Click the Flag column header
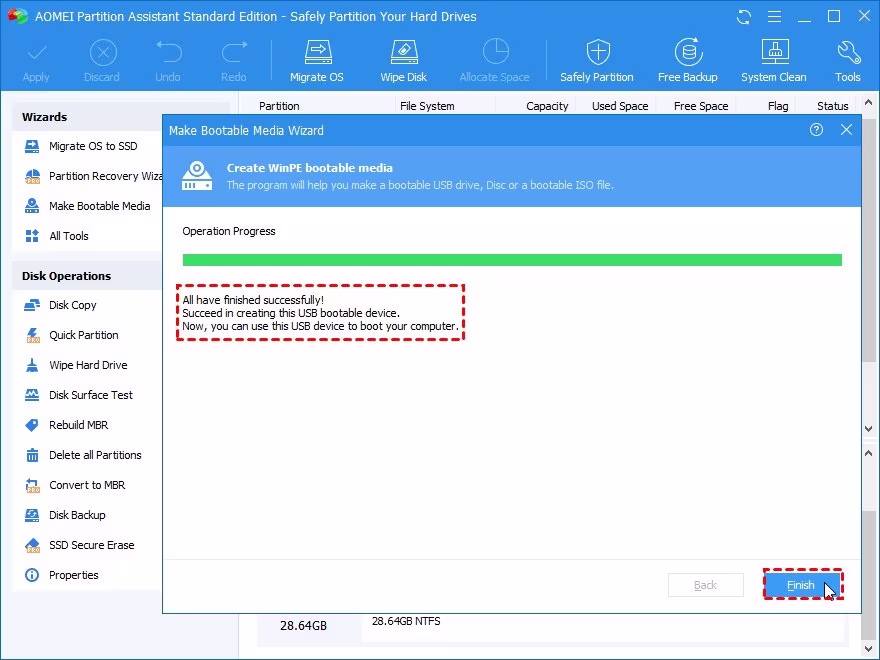The image size is (880, 660). point(778,106)
